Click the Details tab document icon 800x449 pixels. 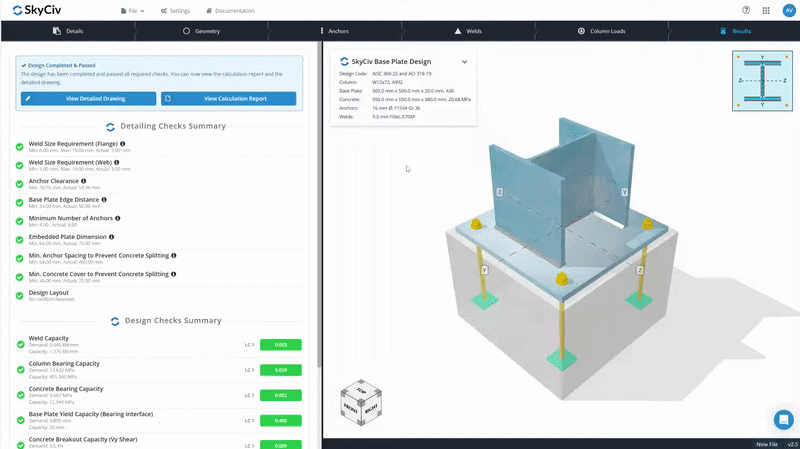coord(57,31)
